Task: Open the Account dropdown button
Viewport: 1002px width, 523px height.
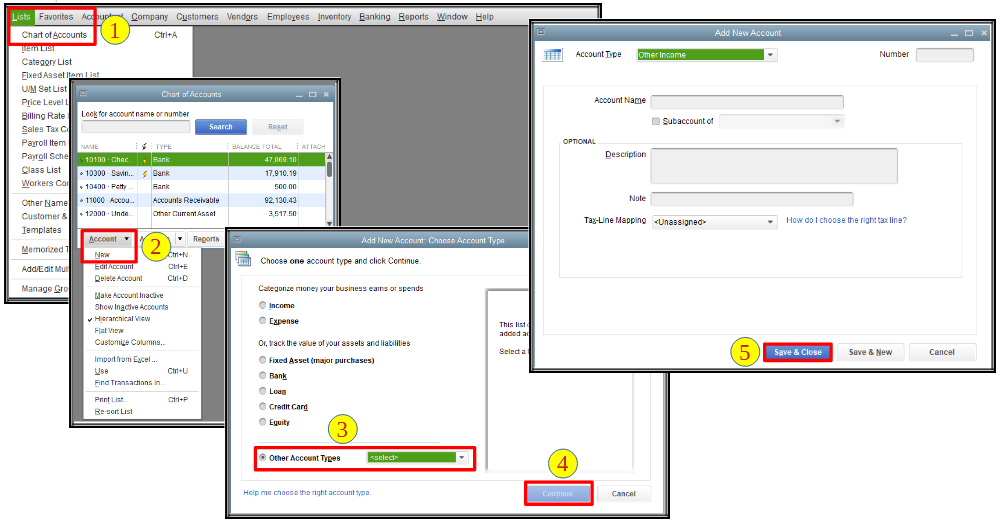Action: 109,239
